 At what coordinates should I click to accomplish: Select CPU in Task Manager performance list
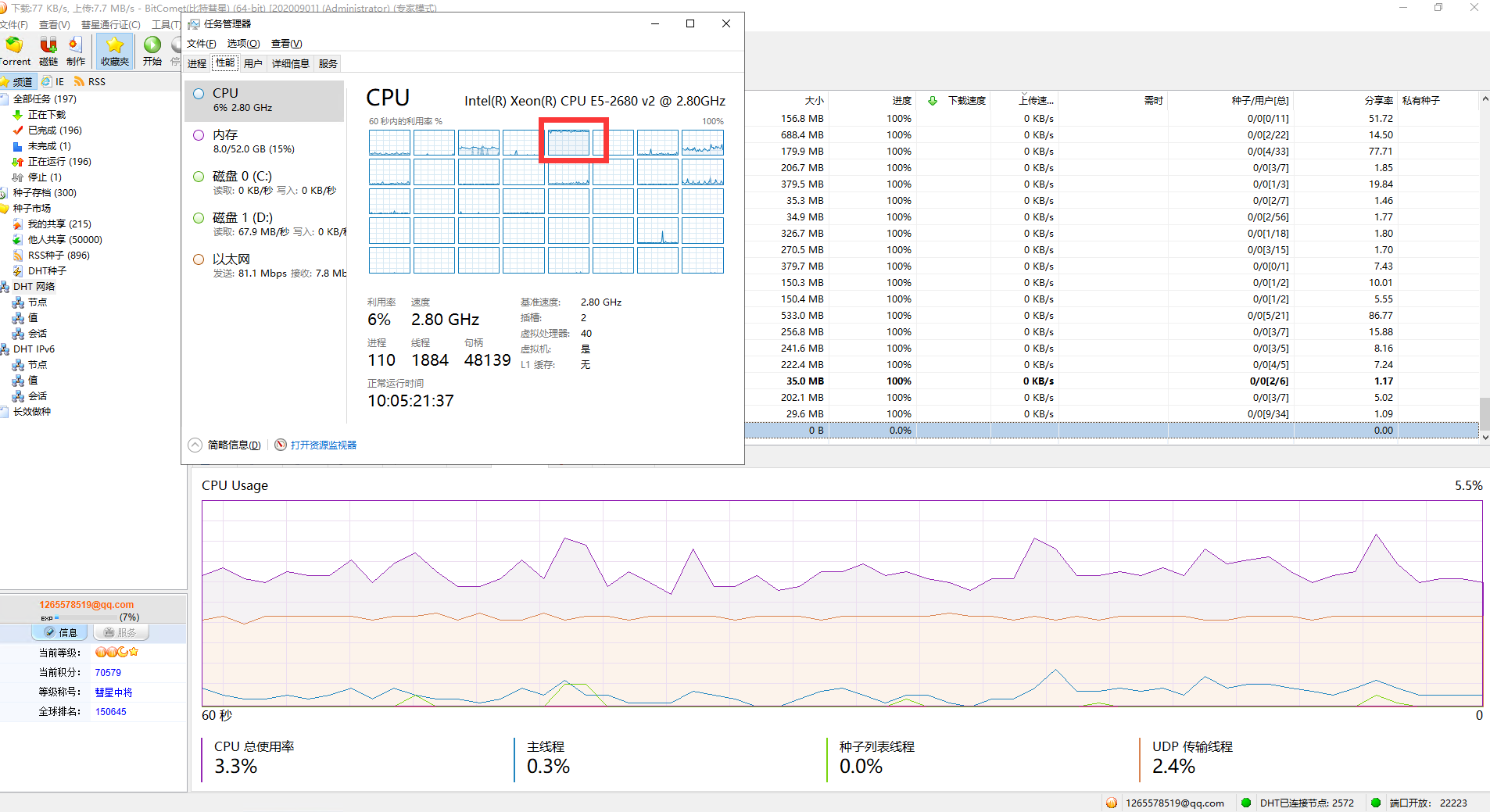click(264, 101)
